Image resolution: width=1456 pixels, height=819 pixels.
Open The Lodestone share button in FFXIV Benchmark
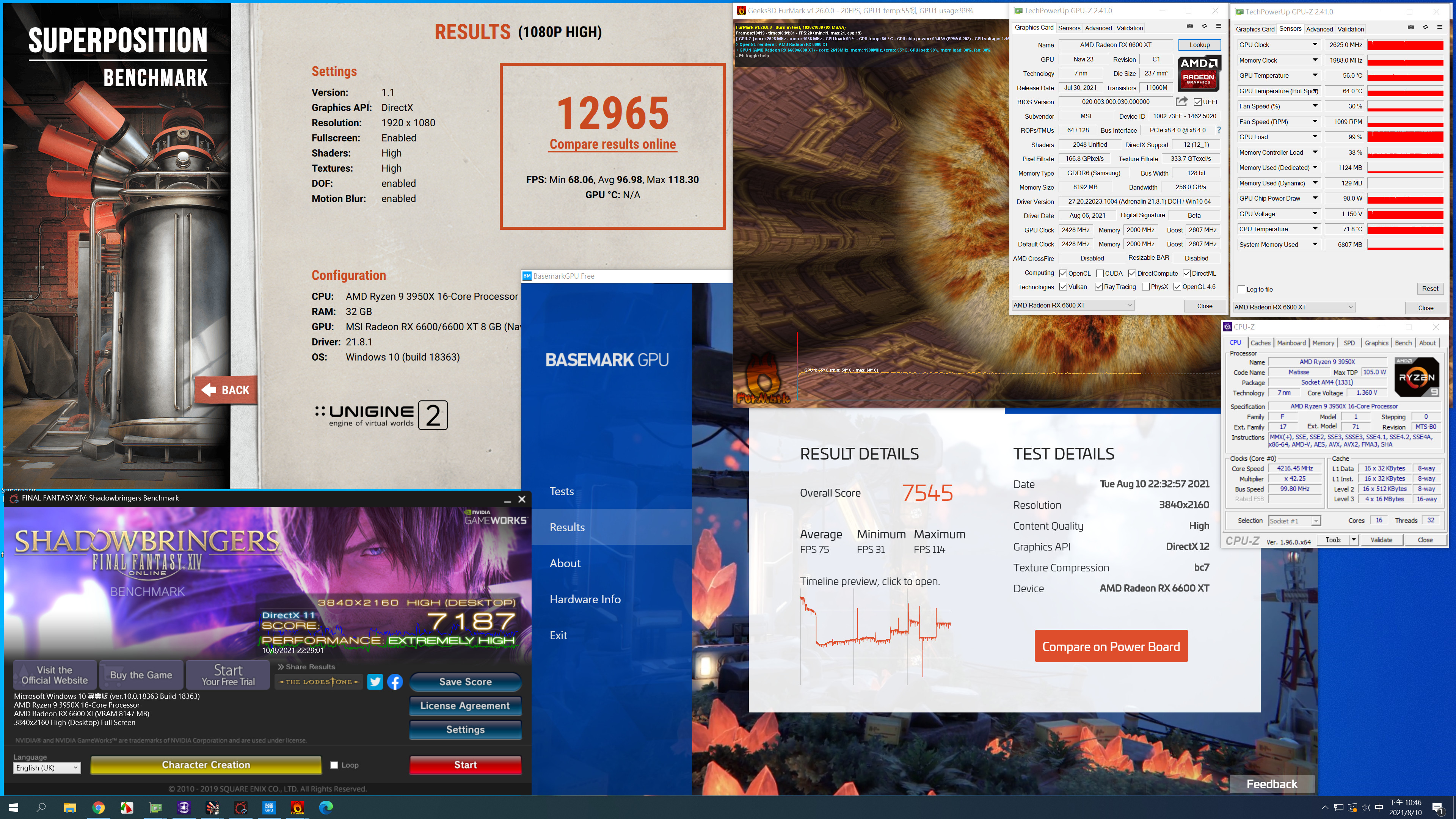tap(319, 682)
